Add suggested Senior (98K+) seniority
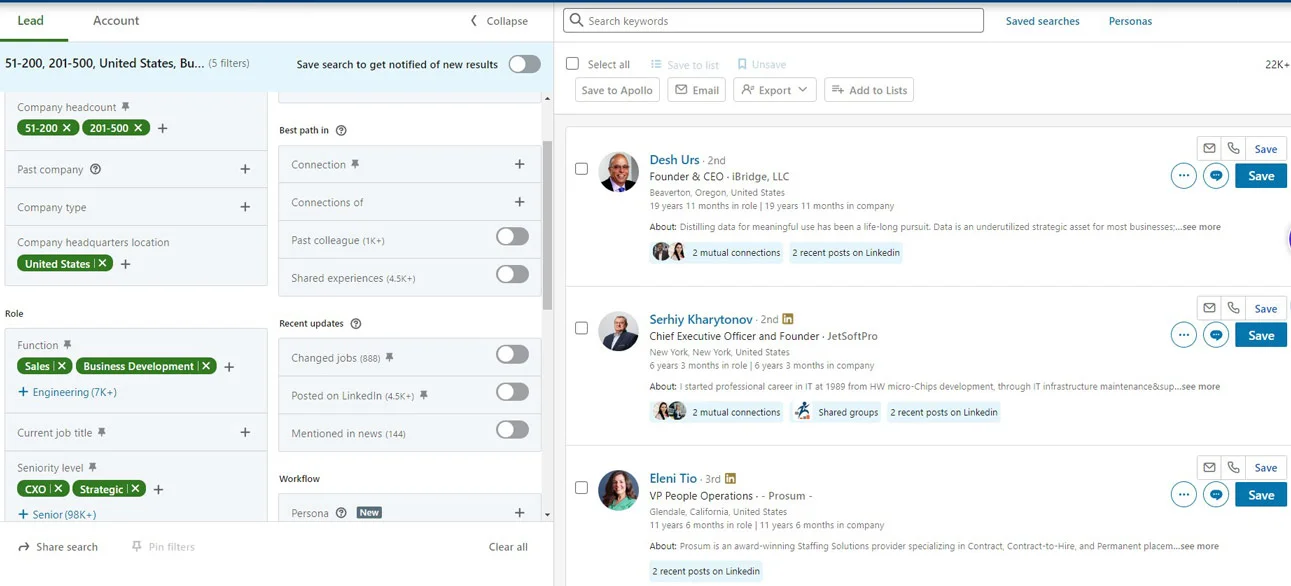Screen dimensions: 1291x586 click(57, 514)
